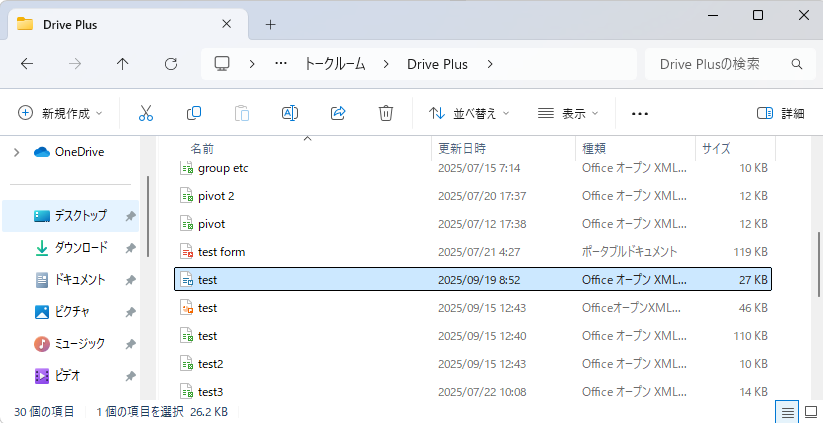The image size is (823, 423).
Task: Click the Rename icon in toolbar
Action: point(290,113)
